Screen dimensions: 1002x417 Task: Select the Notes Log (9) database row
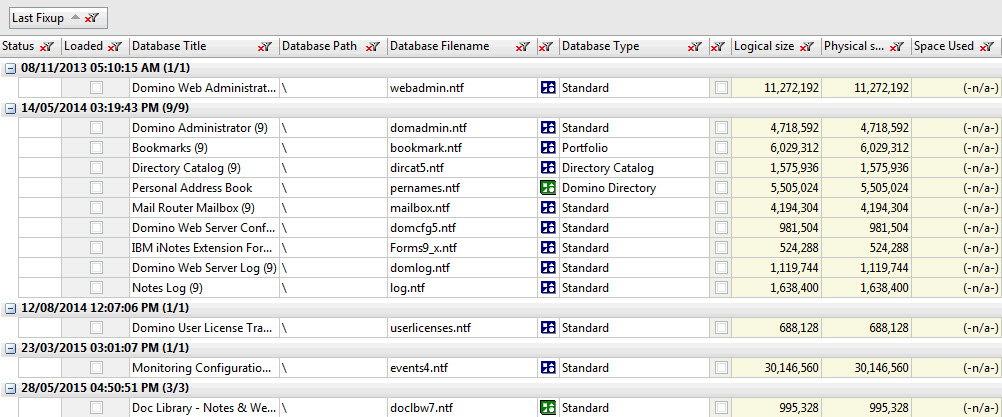tap(200, 288)
